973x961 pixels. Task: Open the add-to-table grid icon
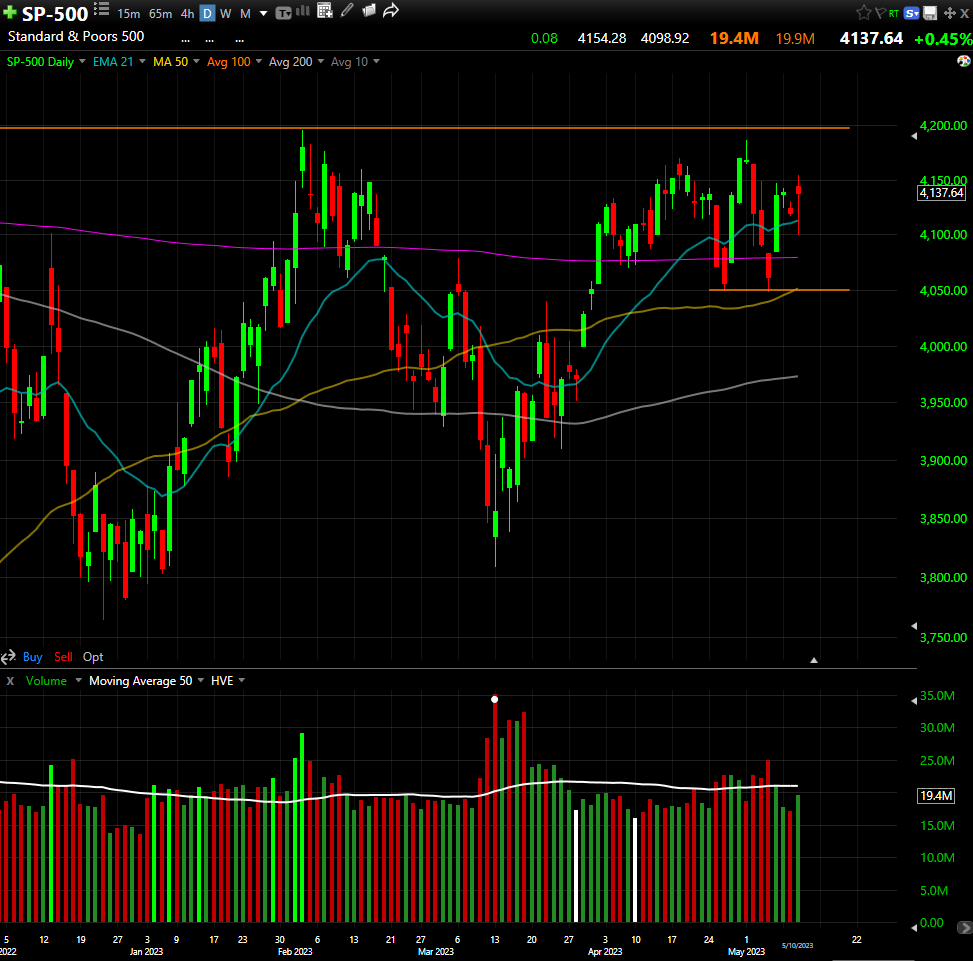click(325, 11)
